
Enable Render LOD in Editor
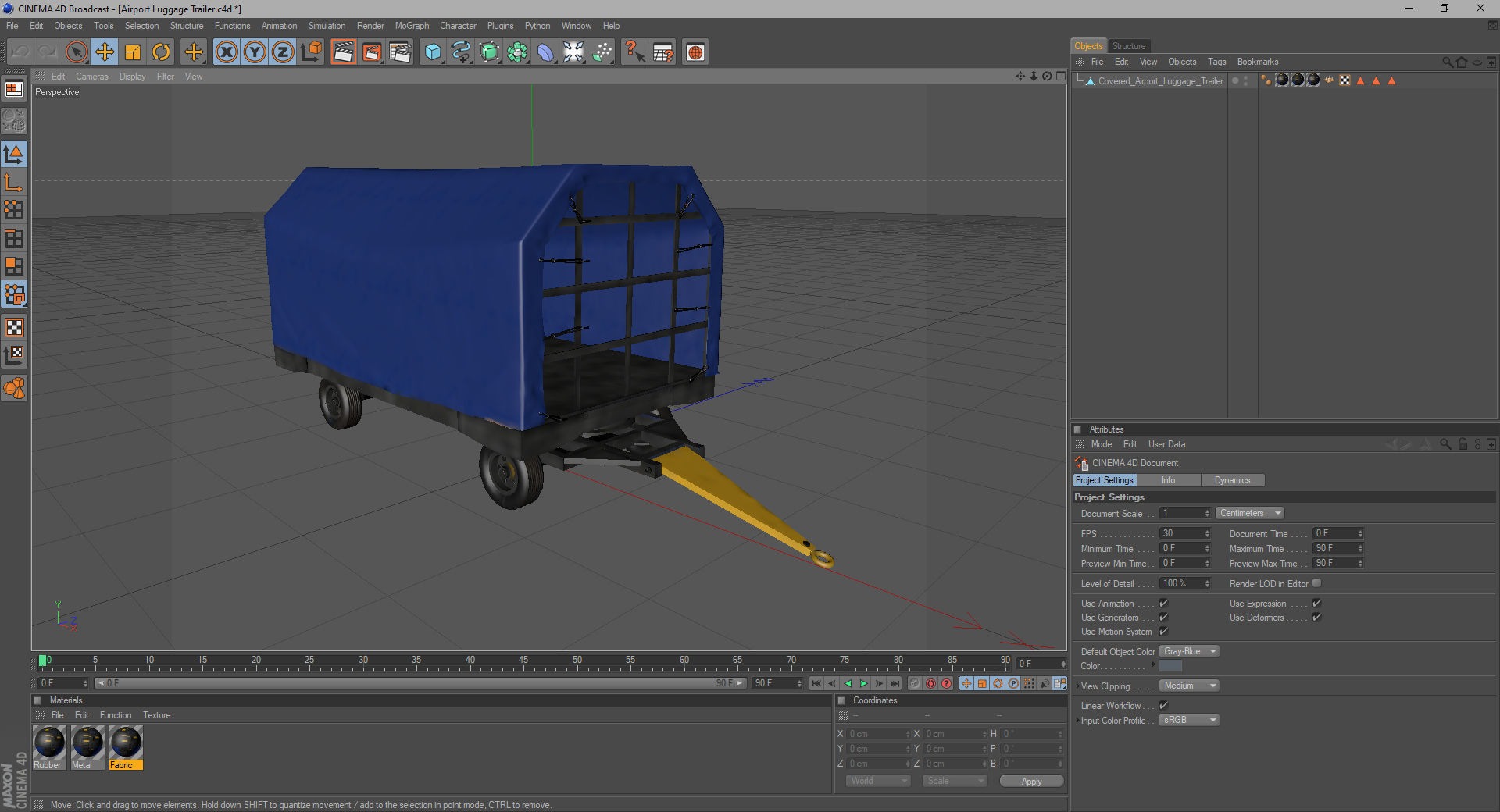pyautogui.click(x=1316, y=583)
